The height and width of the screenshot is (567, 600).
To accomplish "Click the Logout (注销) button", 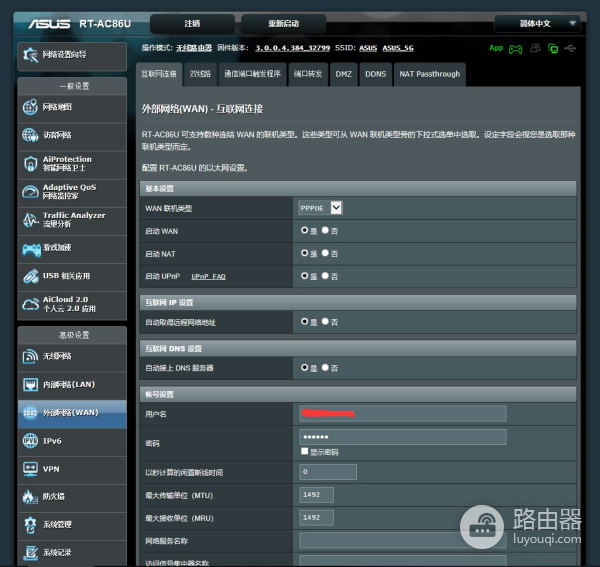I will pos(192,24).
